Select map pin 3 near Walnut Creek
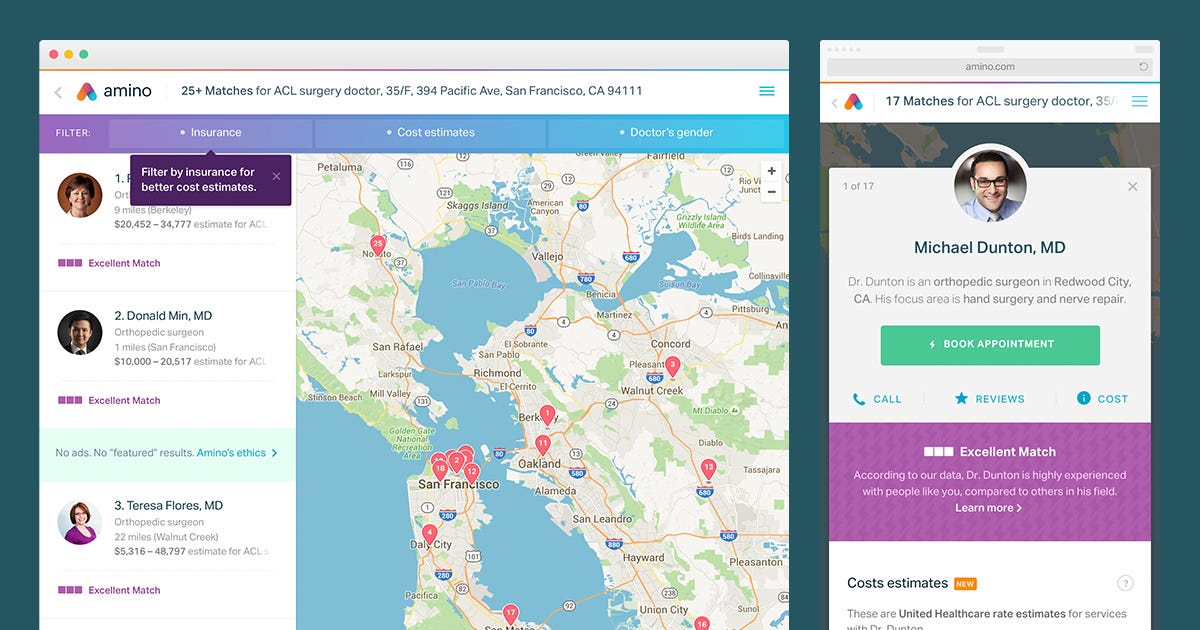 (x=672, y=366)
